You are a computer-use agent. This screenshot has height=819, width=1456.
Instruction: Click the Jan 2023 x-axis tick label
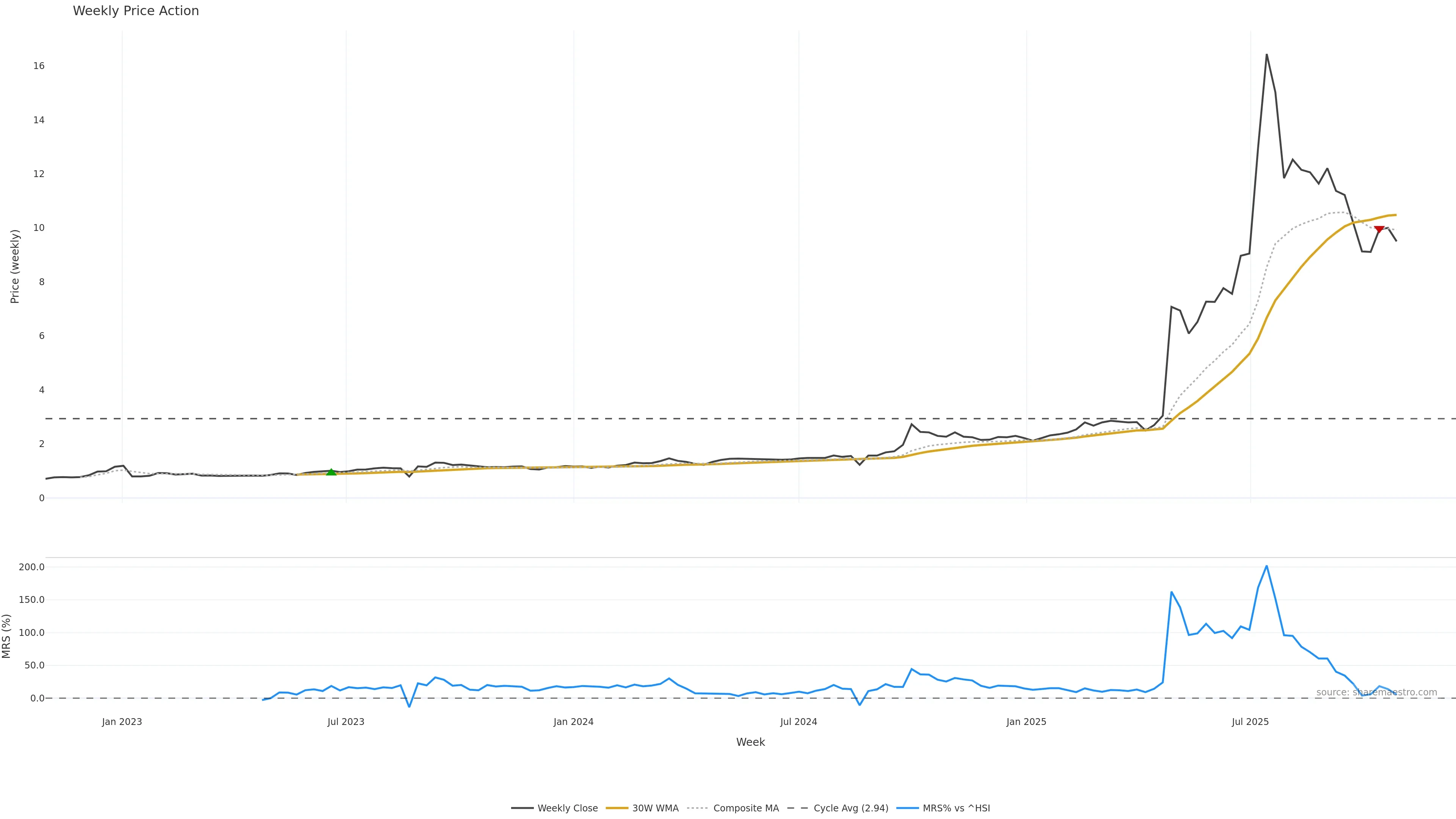click(x=122, y=722)
